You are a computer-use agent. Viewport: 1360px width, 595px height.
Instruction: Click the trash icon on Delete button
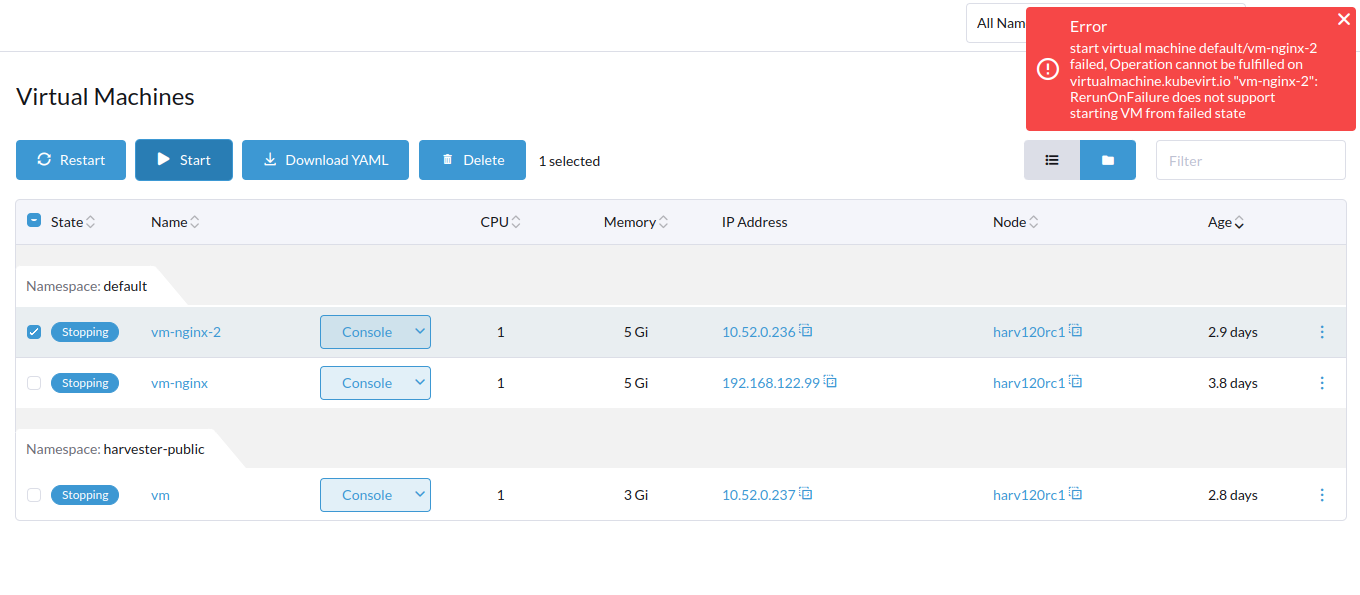[447, 160]
